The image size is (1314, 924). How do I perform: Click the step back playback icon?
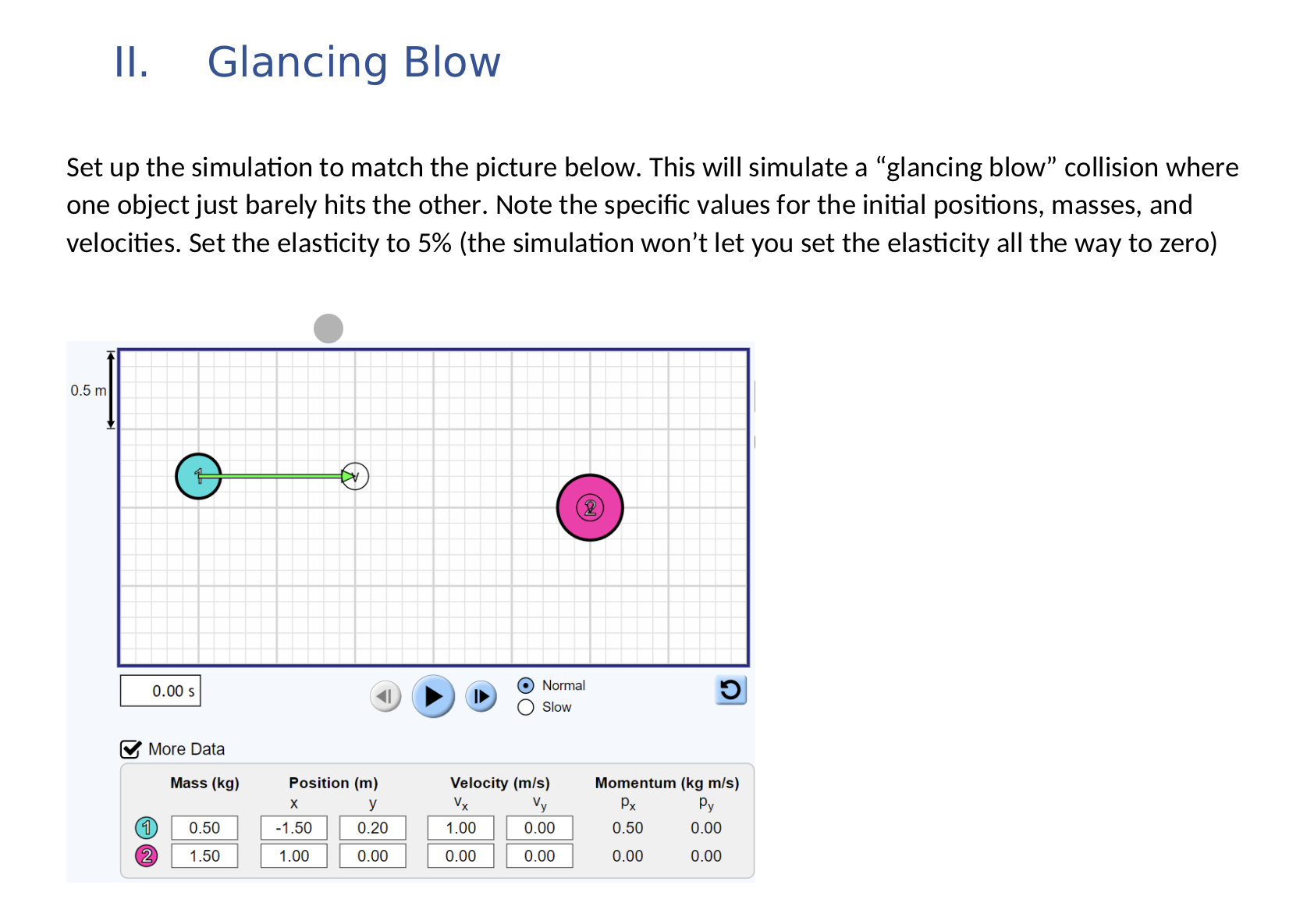pos(385,696)
